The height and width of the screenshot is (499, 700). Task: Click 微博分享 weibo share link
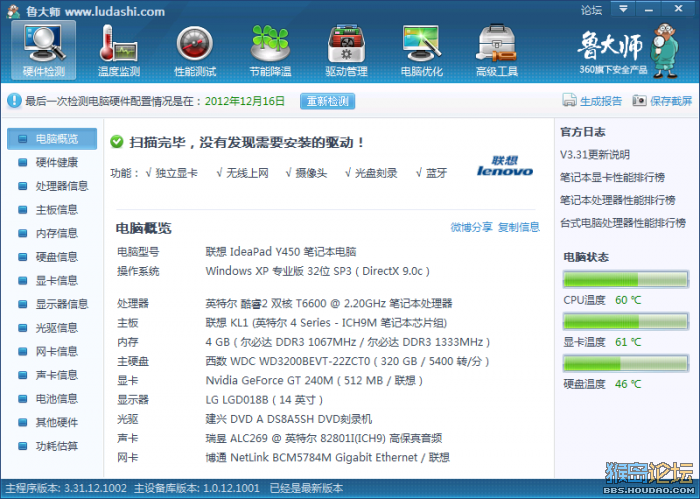[x=471, y=227]
